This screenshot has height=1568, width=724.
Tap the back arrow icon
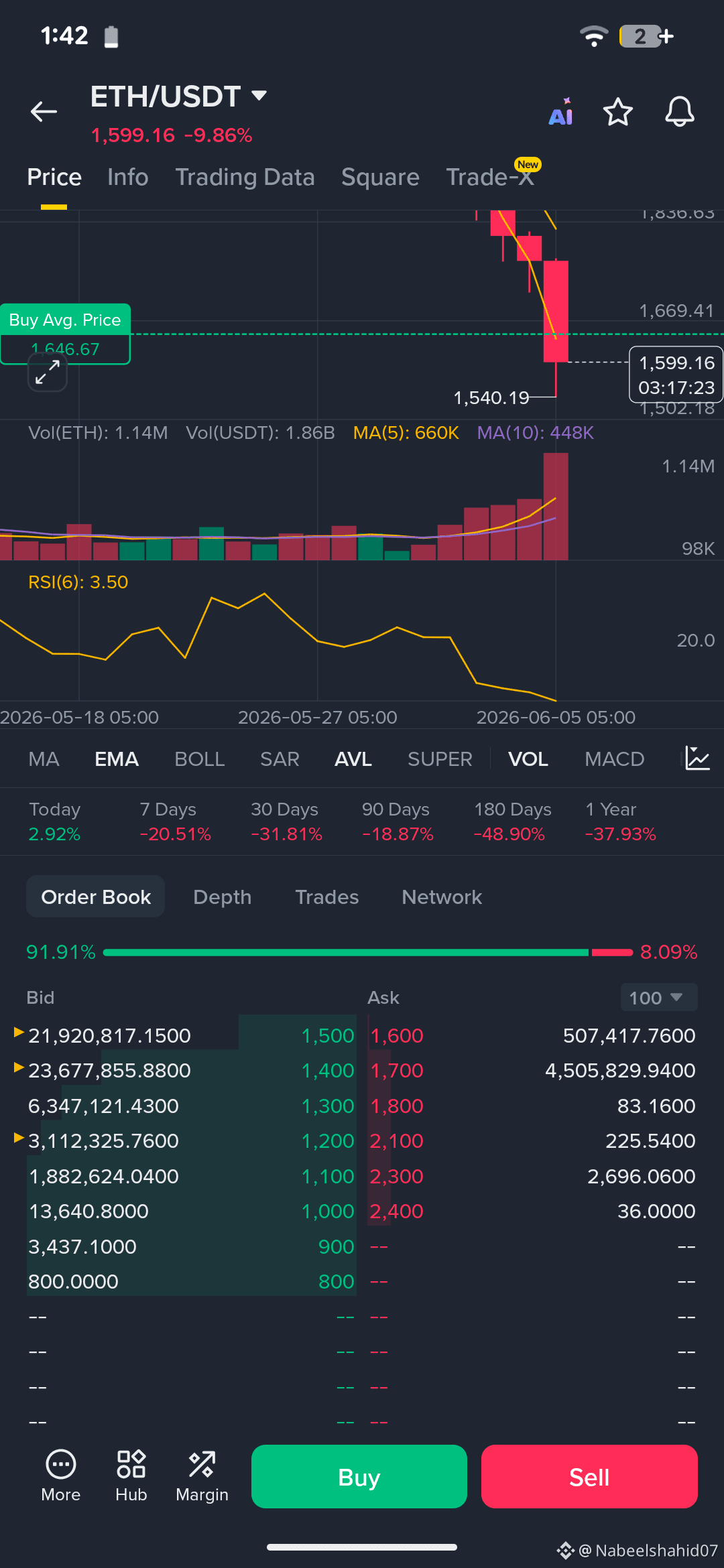[x=44, y=111]
